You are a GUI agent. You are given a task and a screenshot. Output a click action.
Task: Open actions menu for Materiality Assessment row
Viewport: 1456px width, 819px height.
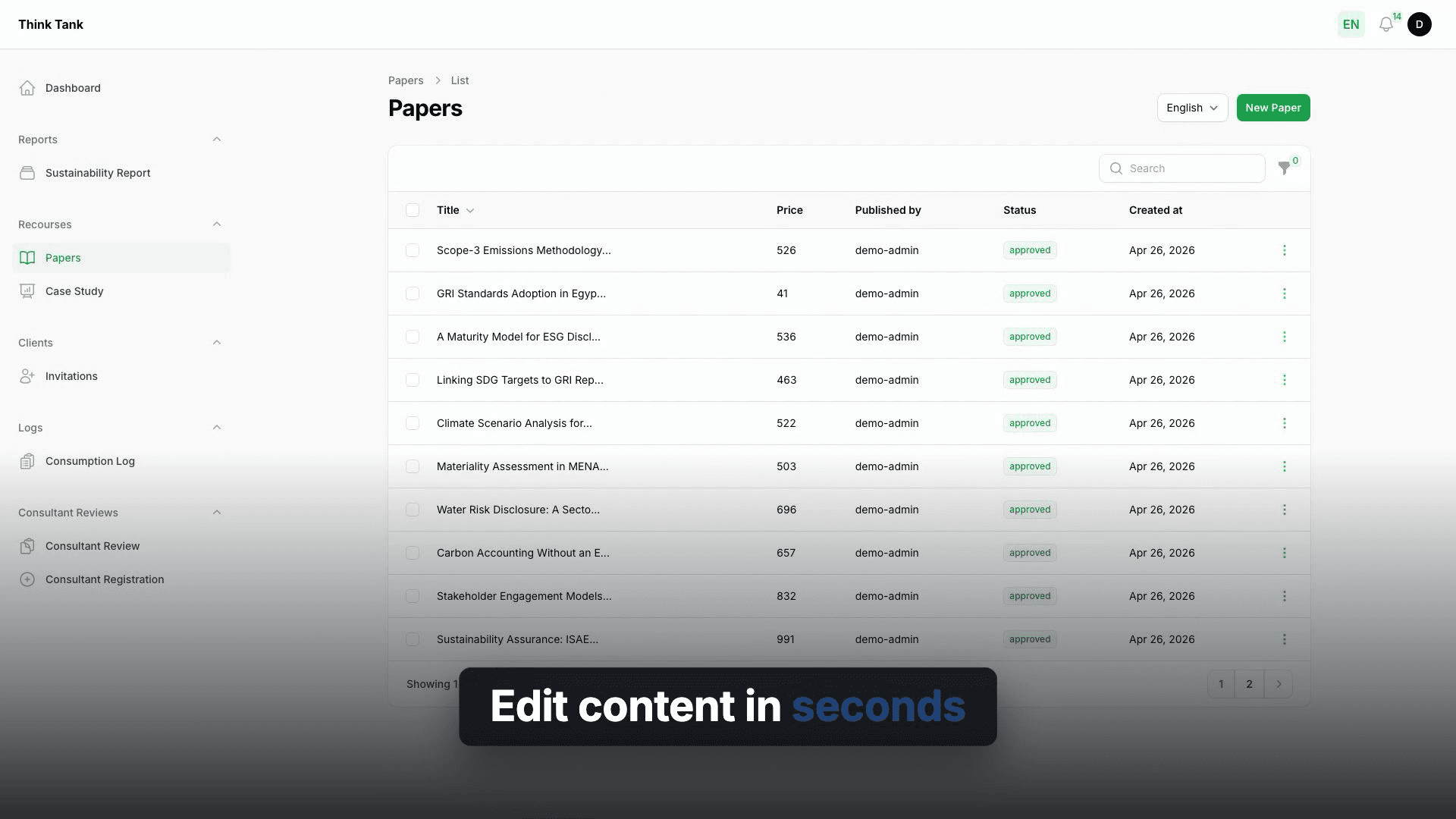[x=1284, y=466]
